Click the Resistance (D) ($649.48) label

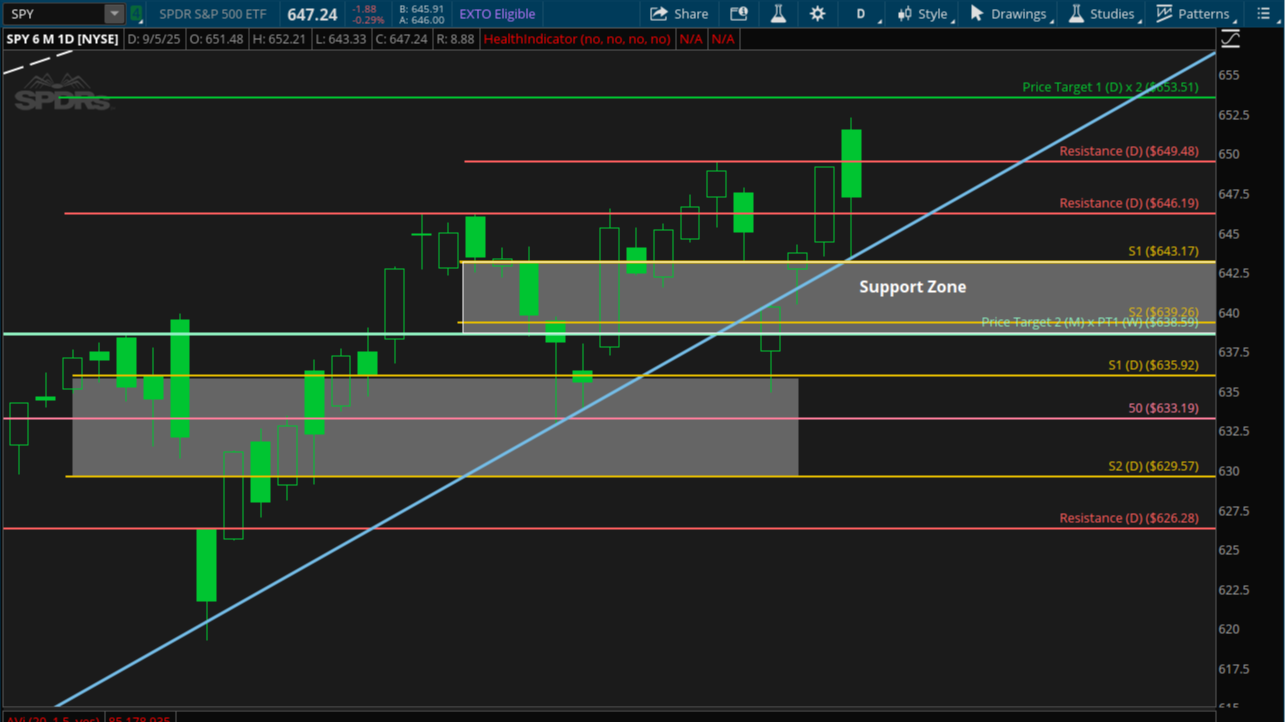[x=1129, y=151]
